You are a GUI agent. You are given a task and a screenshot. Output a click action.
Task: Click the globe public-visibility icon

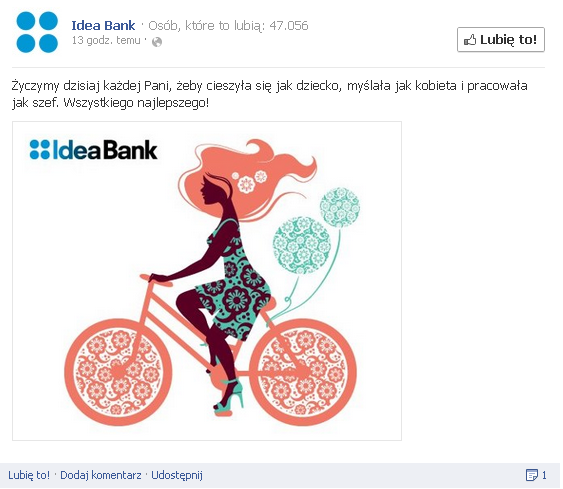(x=157, y=42)
